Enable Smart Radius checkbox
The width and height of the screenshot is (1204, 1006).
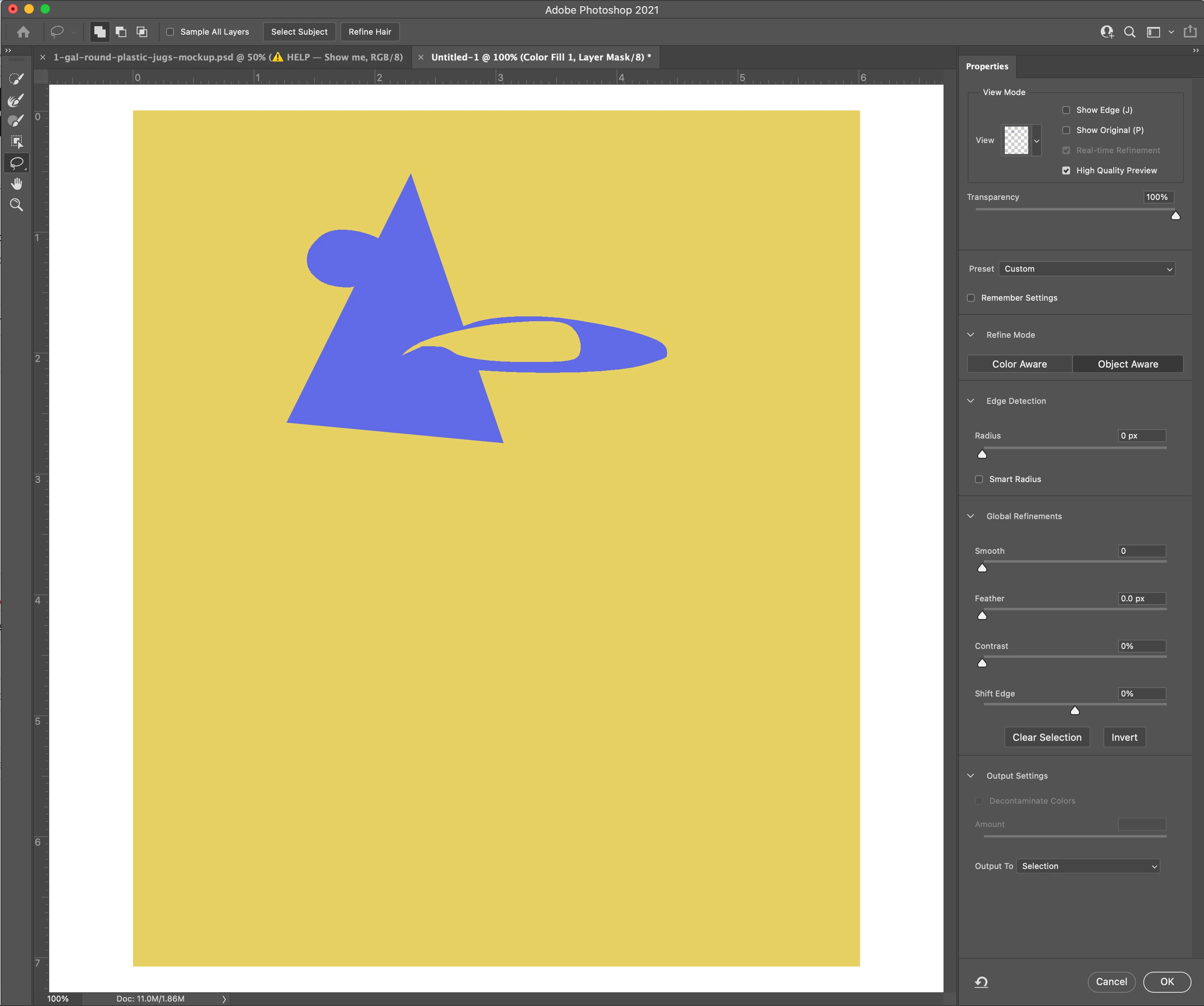(x=979, y=479)
